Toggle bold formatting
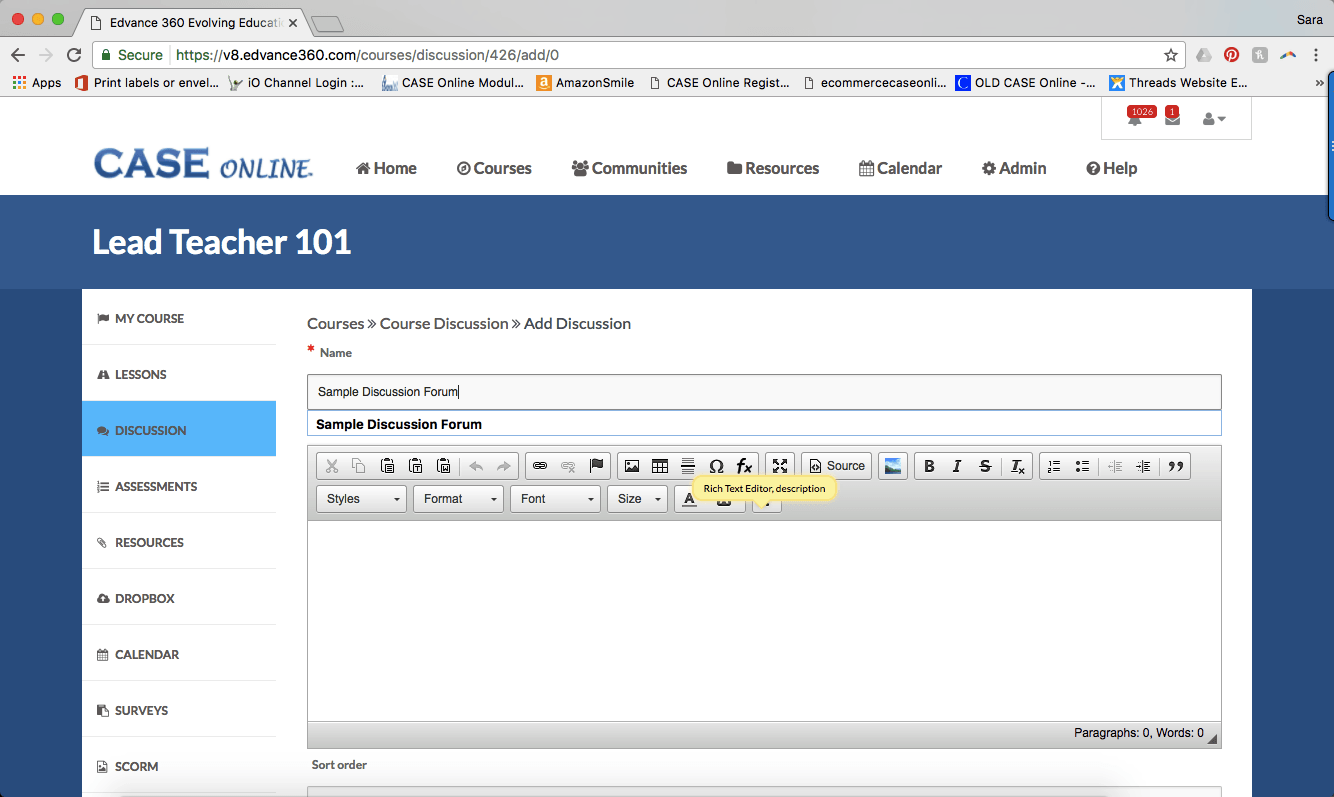The height and width of the screenshot is (797, 1334). (929, 466)
